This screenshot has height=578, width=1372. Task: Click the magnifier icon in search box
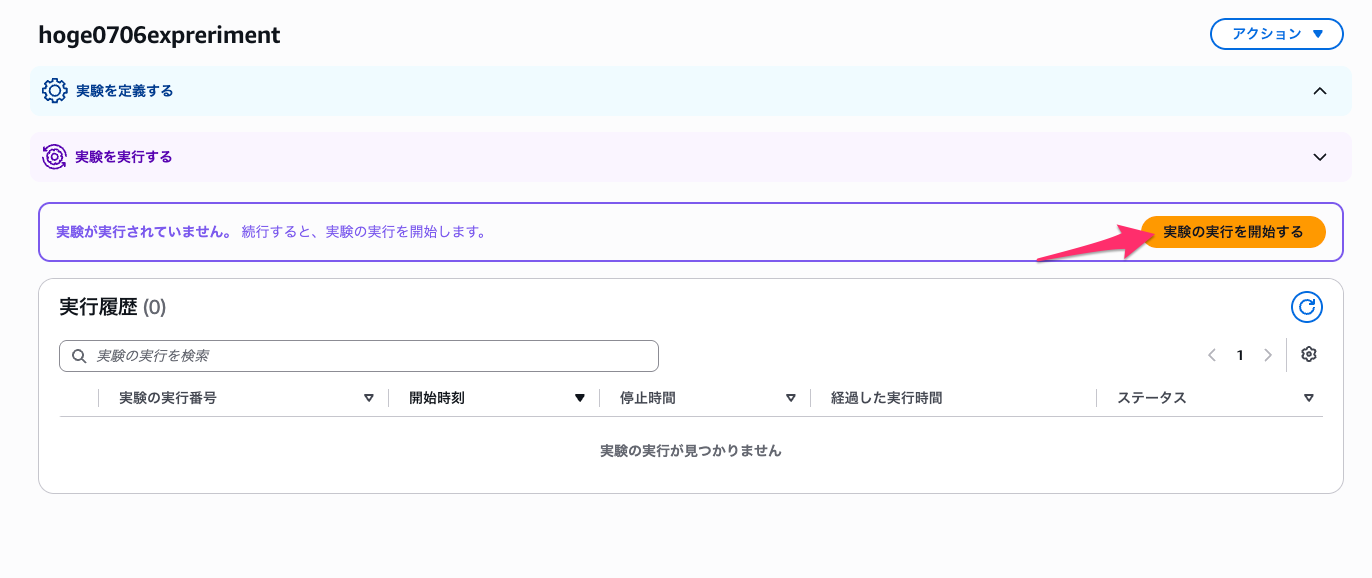[79, 356]
